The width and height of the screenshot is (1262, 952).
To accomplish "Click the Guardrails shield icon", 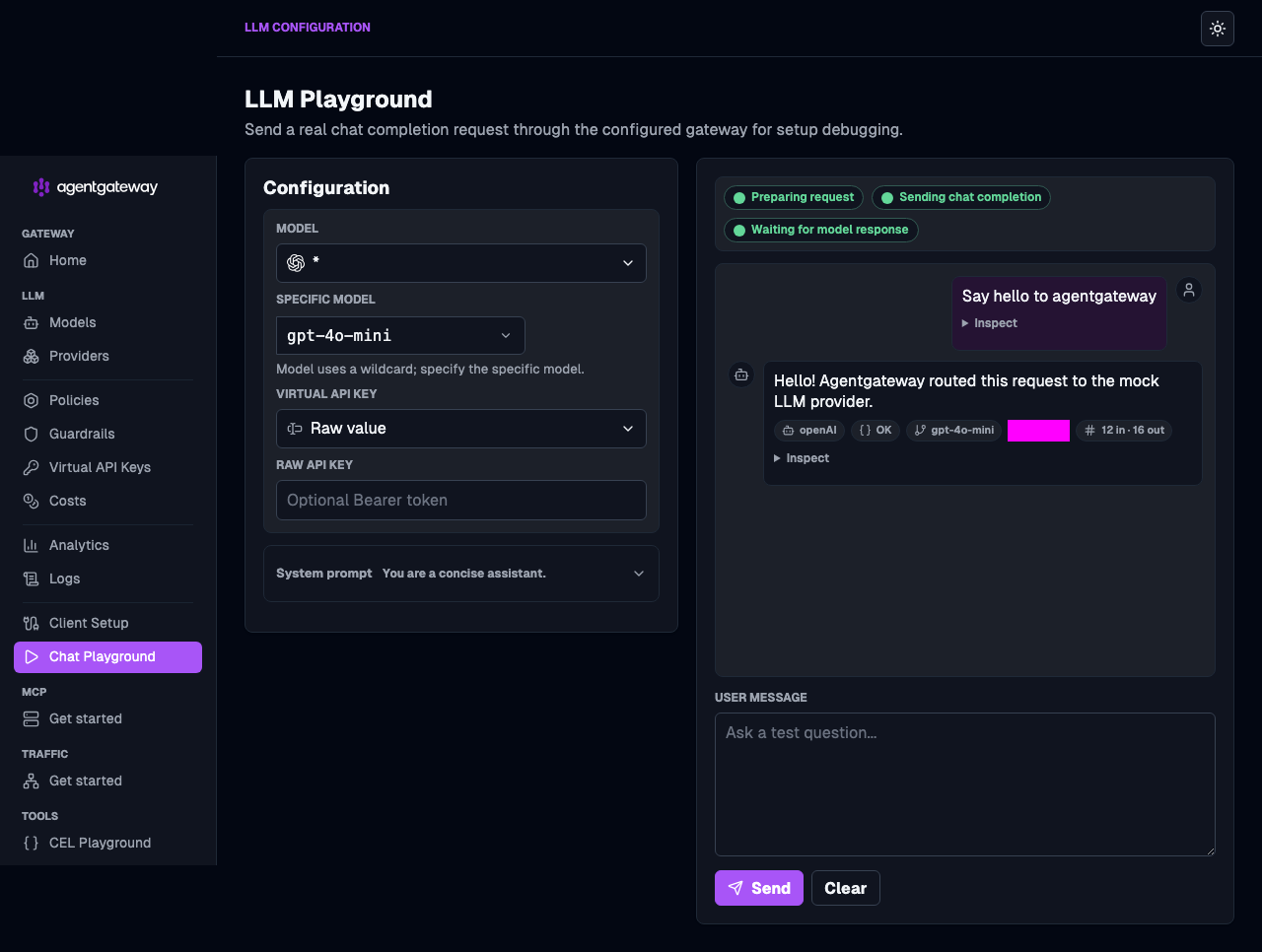I will (x=31, y=434).
